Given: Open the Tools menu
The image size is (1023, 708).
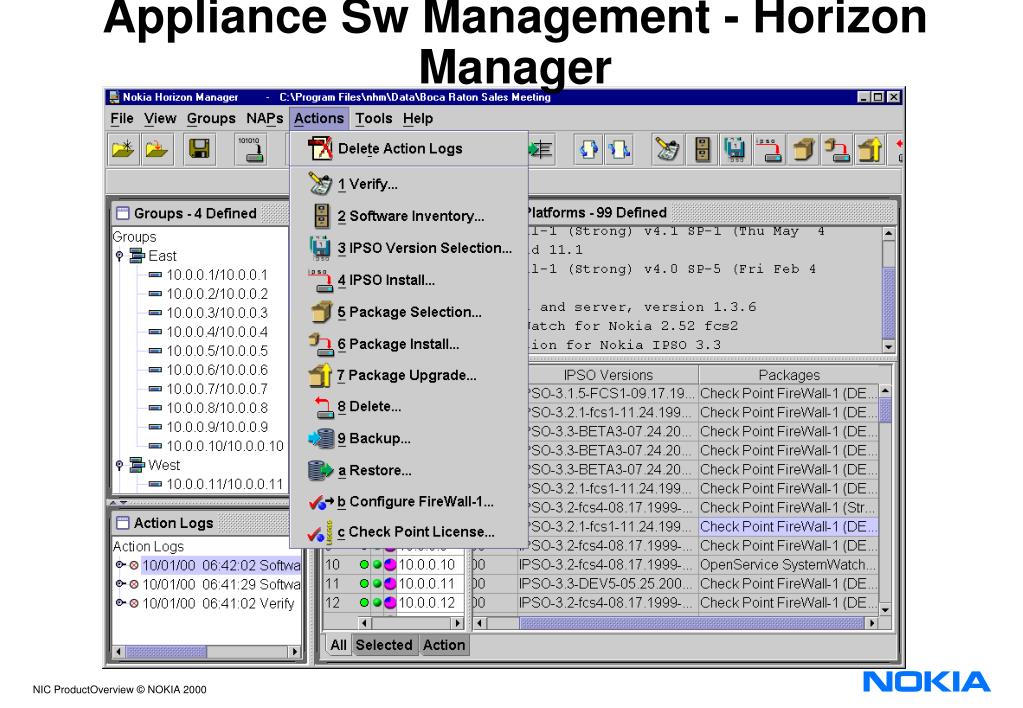Looking at the screenshot, I should 373,119.
